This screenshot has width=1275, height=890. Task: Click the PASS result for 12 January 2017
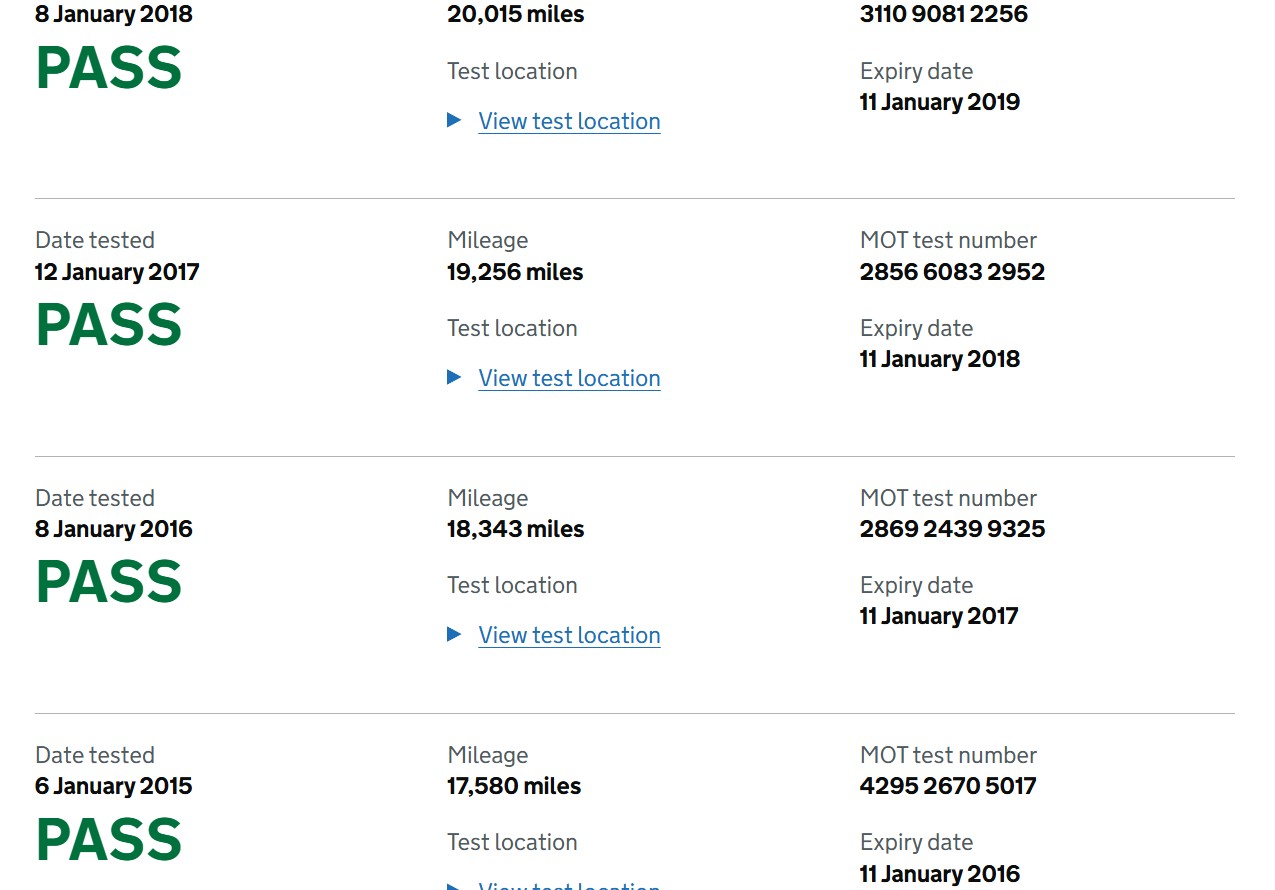(109, 325)
